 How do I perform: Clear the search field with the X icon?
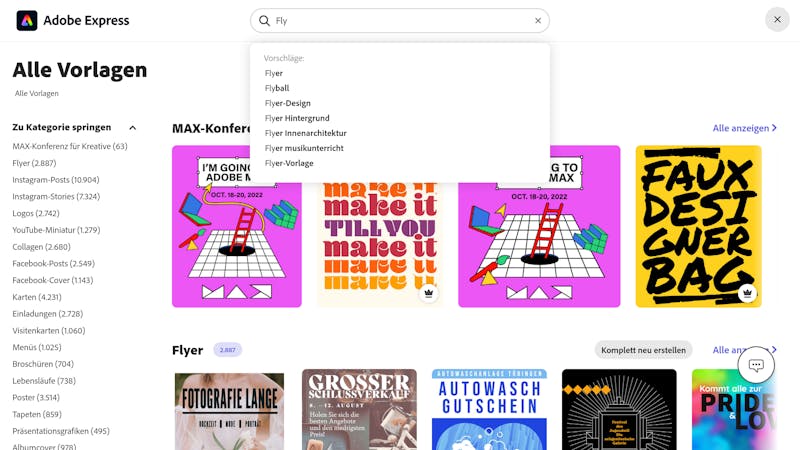click(x=538, y=20)
